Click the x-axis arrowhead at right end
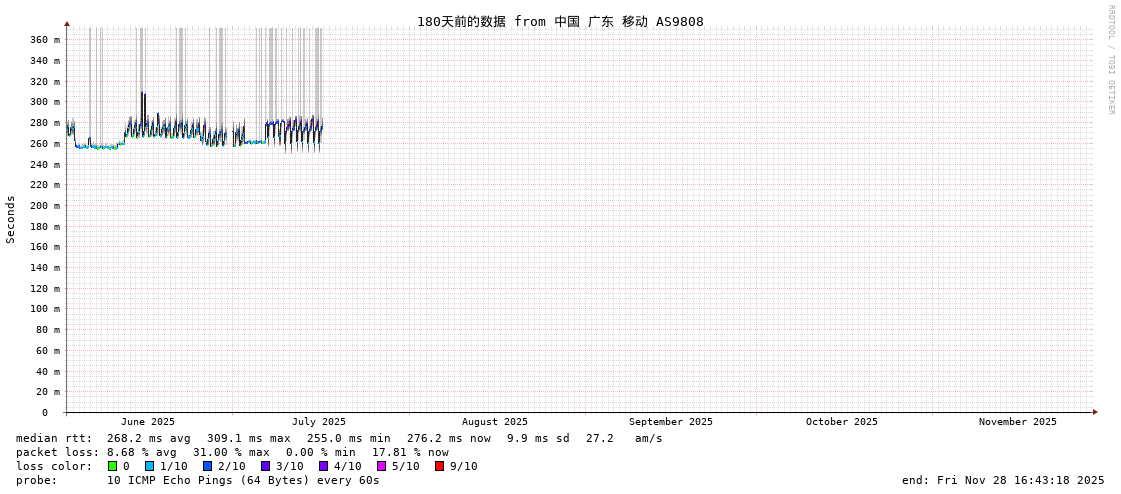Image resolution: width=1121 pixels, height=494 pixels. (1094, 412)
